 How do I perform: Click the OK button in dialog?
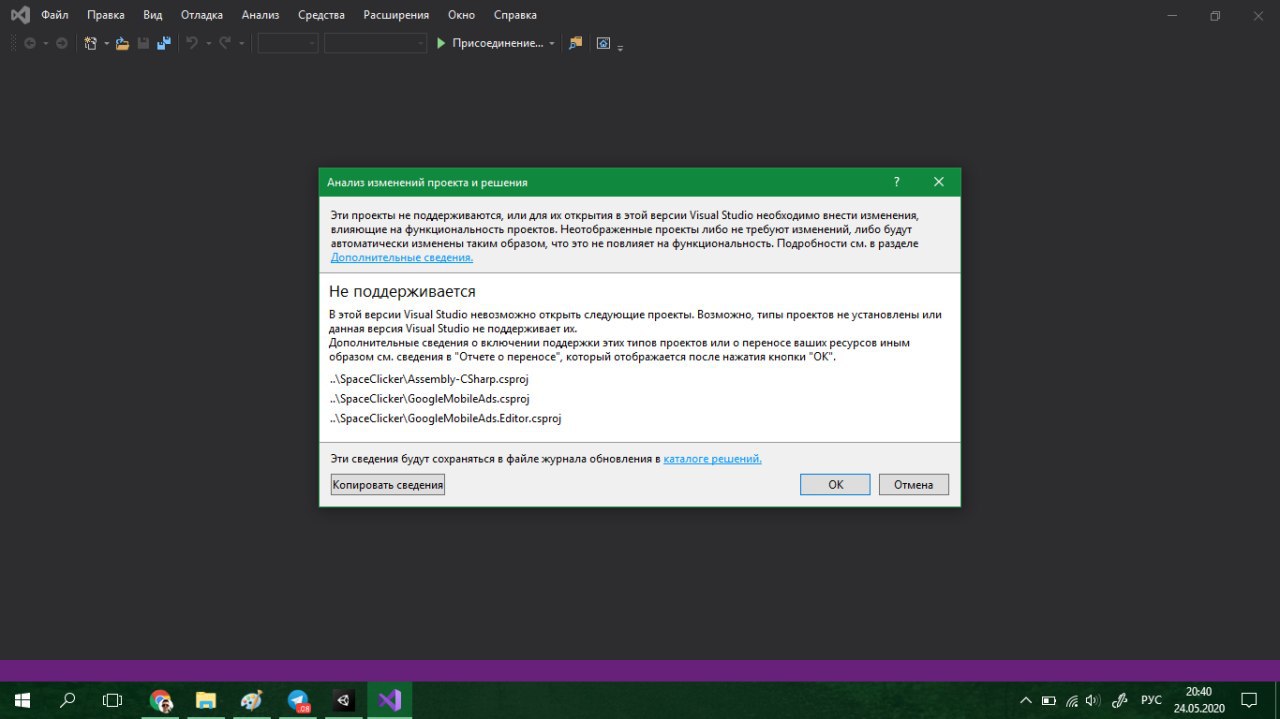click(x=835, y=484)
